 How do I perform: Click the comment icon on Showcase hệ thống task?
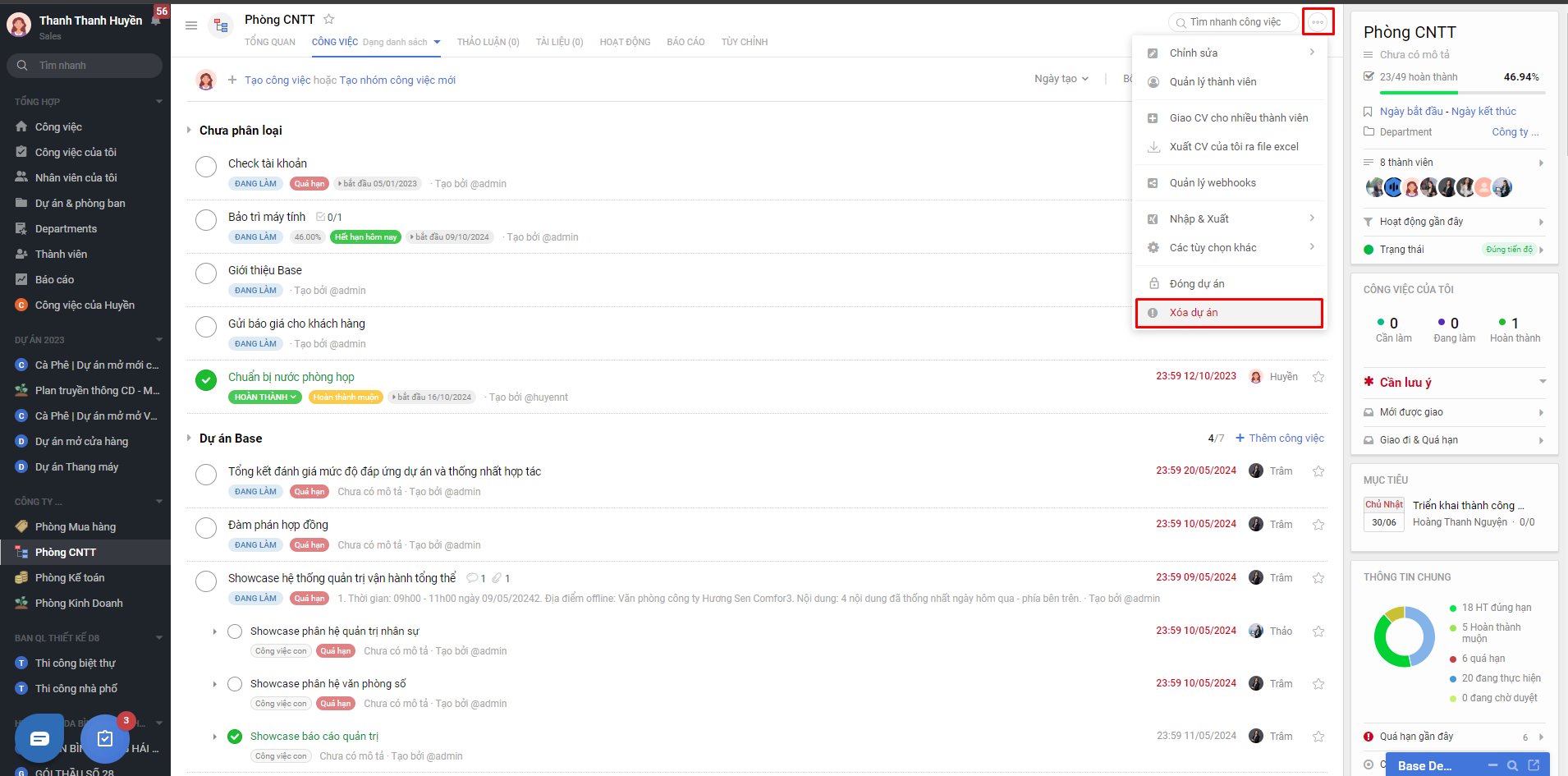(x=472, y=578)
